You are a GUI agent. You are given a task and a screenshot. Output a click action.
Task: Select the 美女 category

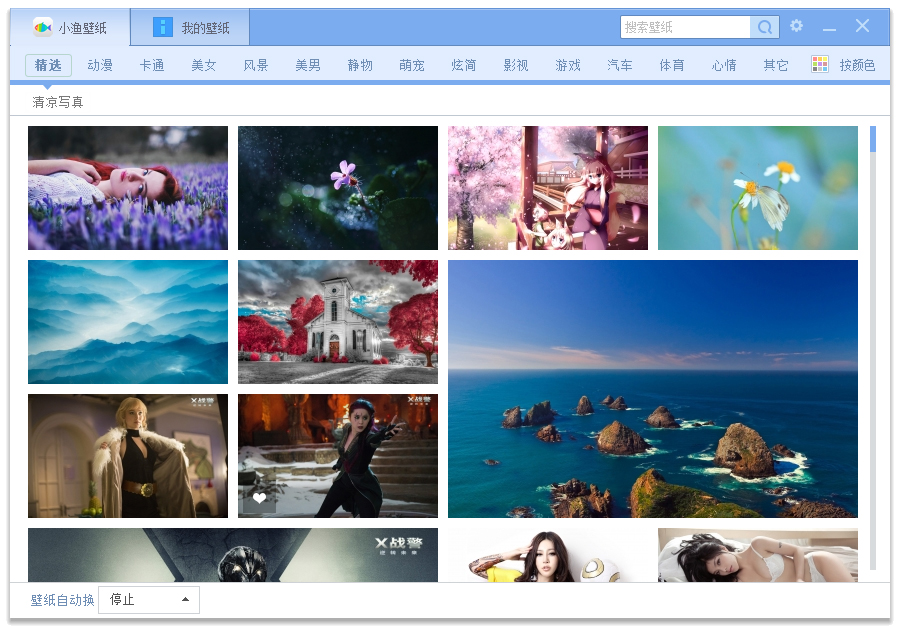pyautogui.click(x=204, y=65)
